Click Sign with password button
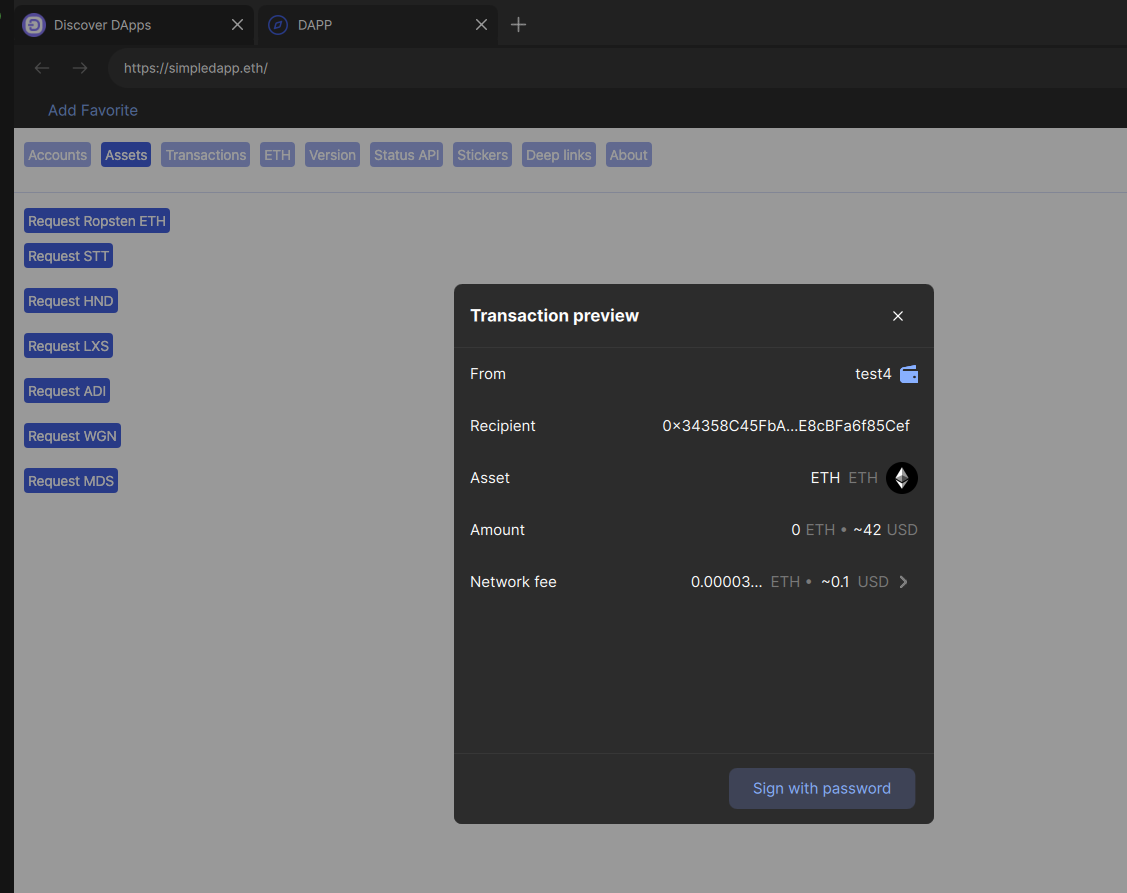This screenshot has width=1127, height=893. coord(822,788)
